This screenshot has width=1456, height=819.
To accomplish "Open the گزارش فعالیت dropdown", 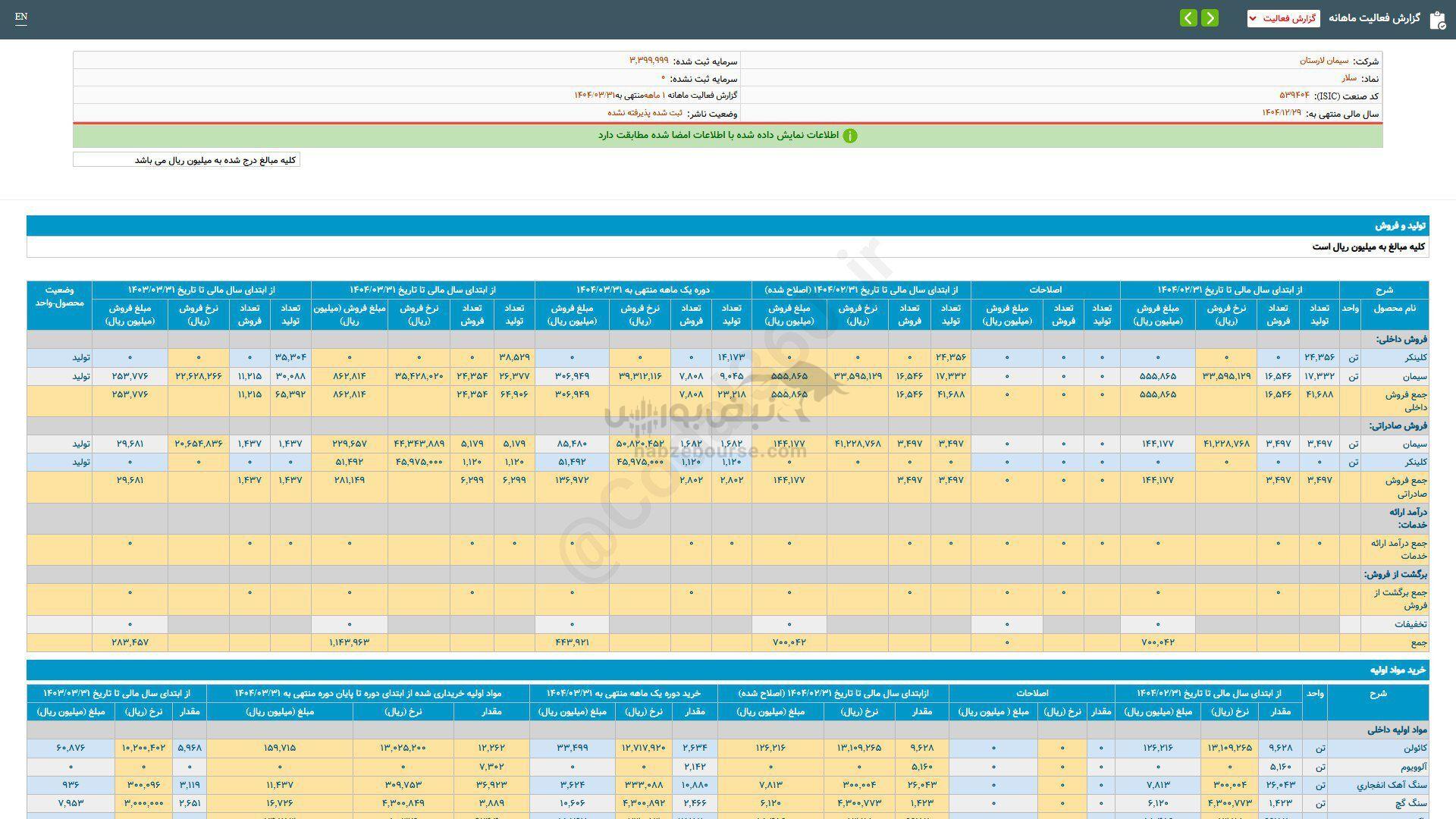I will (1283, 18).
